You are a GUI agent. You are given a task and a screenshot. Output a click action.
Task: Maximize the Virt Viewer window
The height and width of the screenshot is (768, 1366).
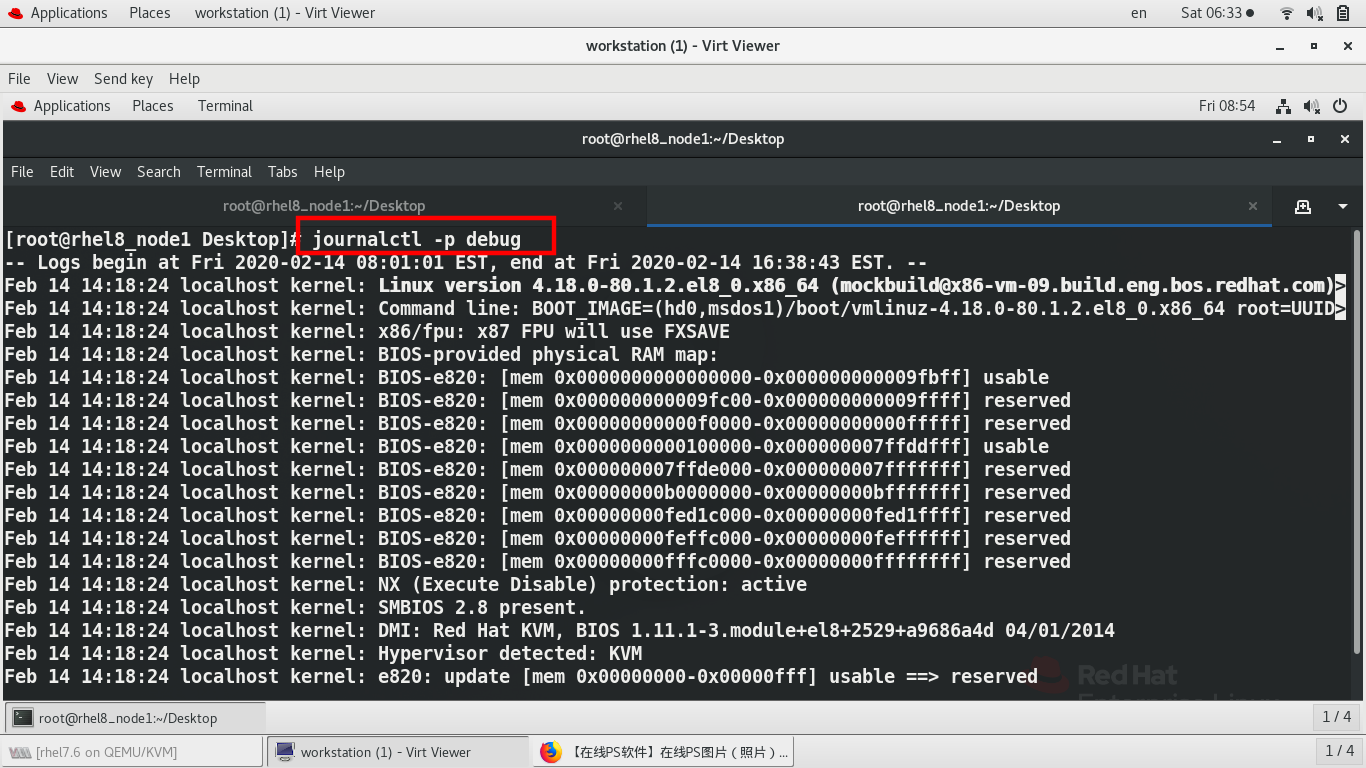(1313, 46)
